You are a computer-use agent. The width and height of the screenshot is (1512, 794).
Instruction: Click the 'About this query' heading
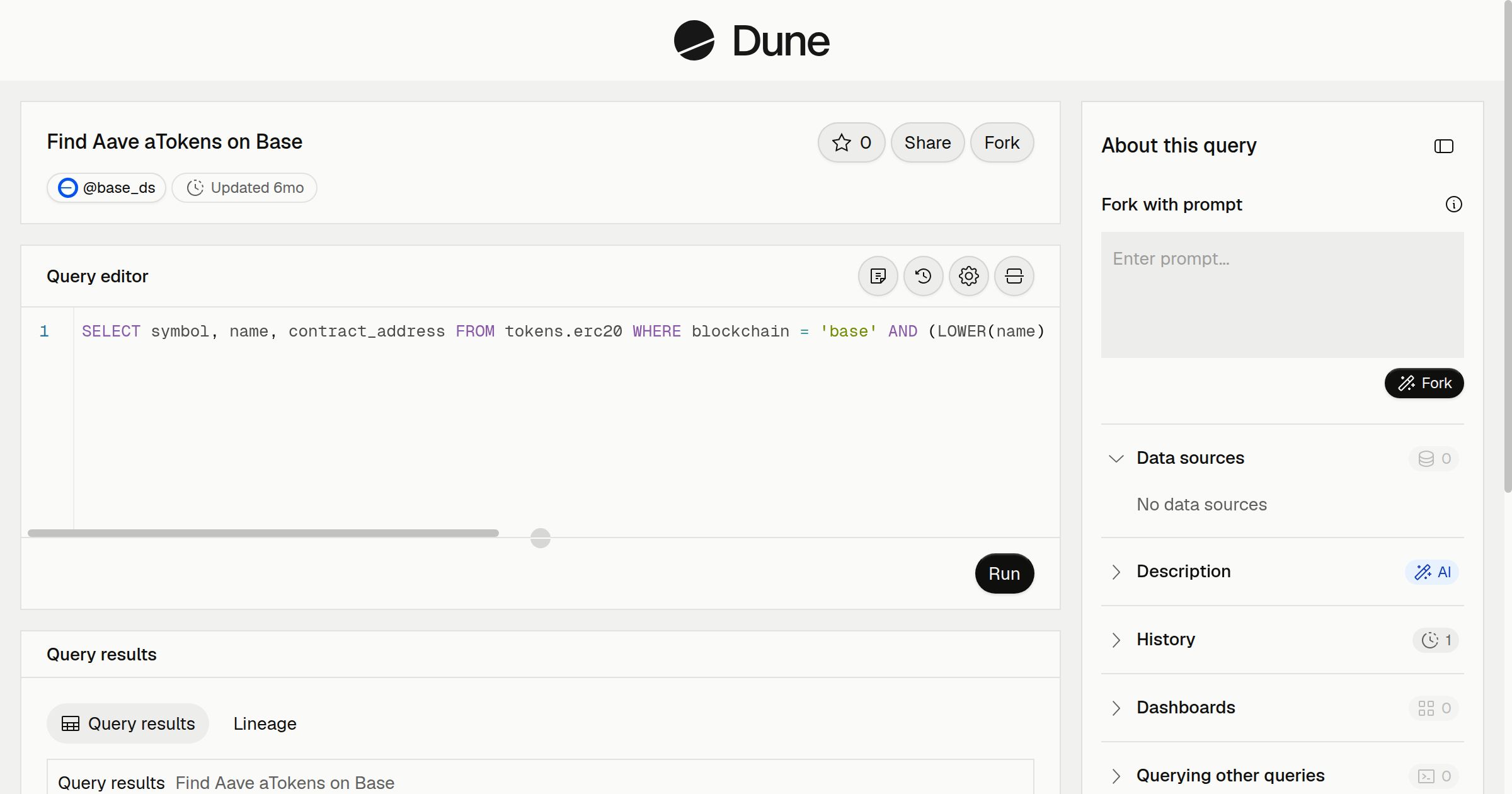pos(1179,146)
